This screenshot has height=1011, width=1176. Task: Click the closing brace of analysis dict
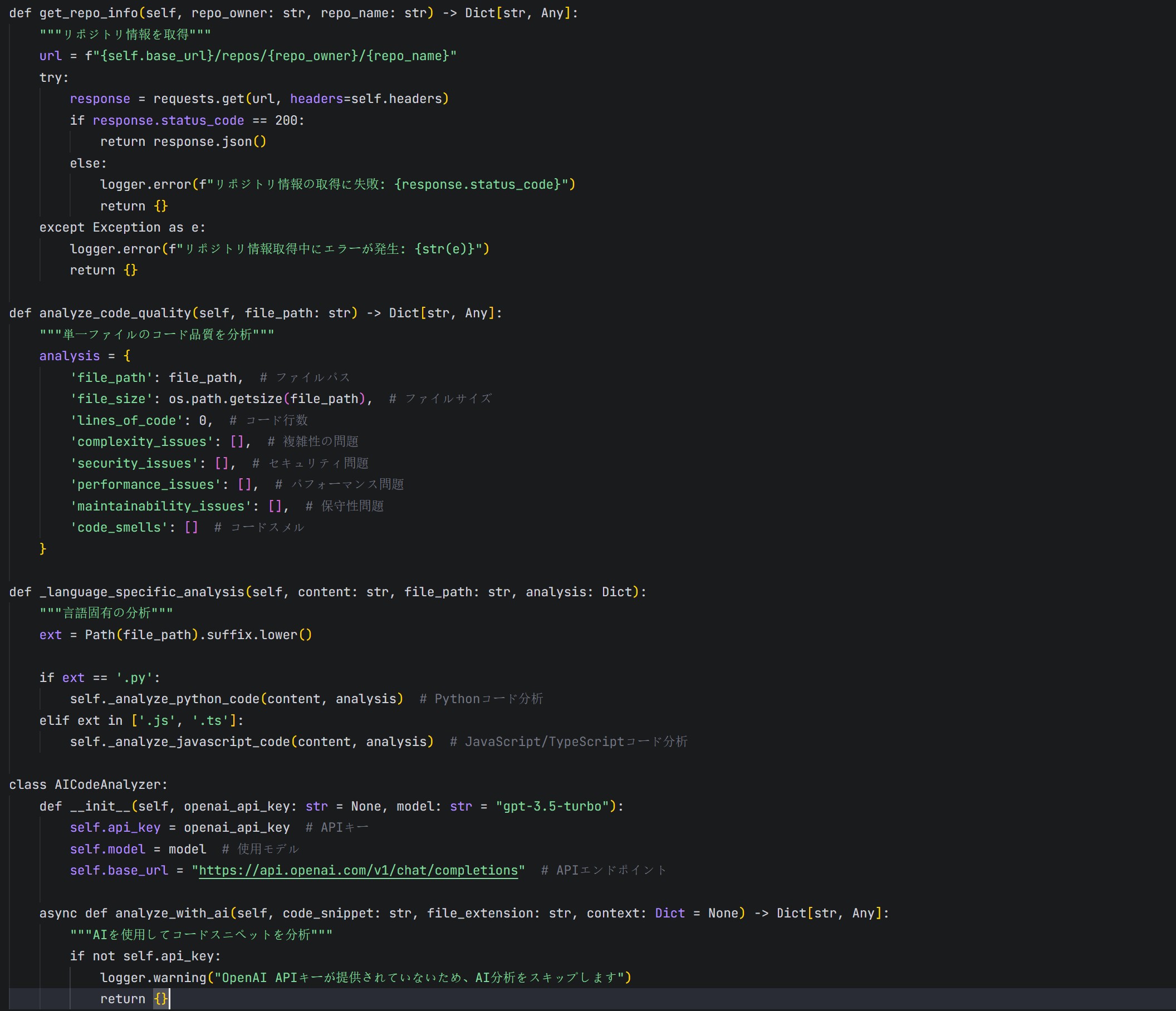tap(42, 548)
